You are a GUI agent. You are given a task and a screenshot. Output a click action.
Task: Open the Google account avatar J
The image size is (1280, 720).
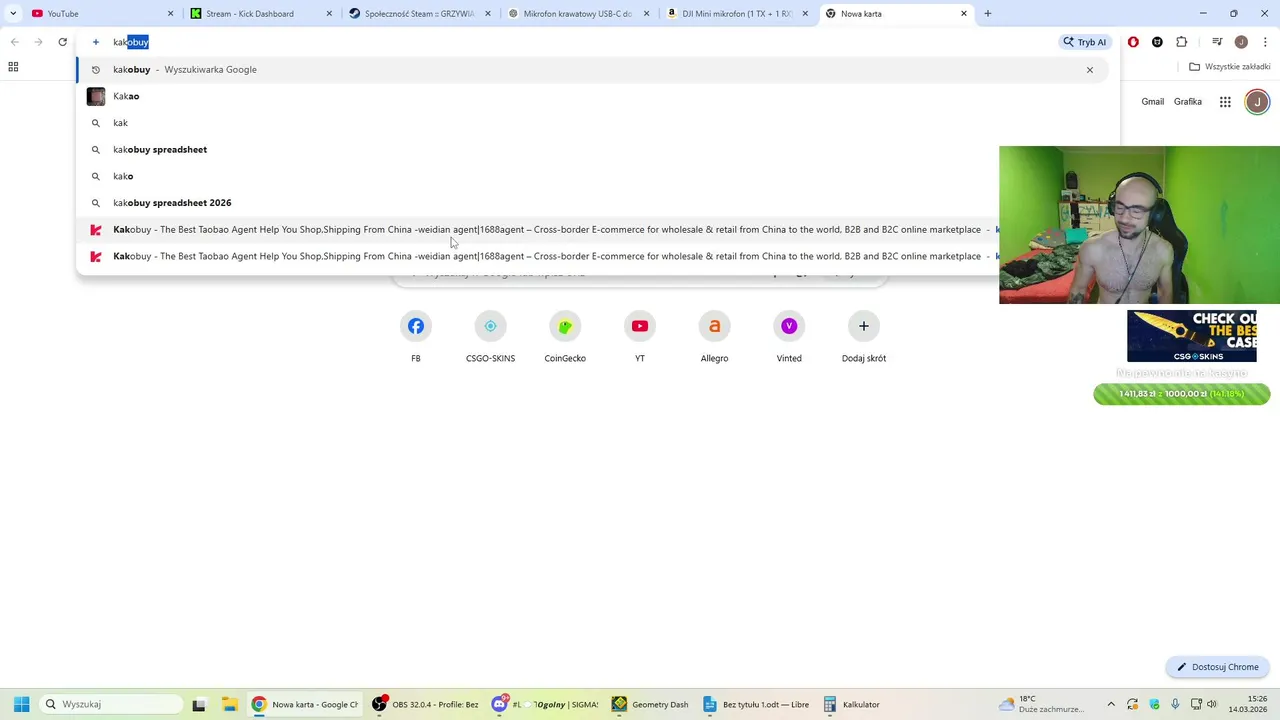pyautogui.click(x=1257, y=102)
